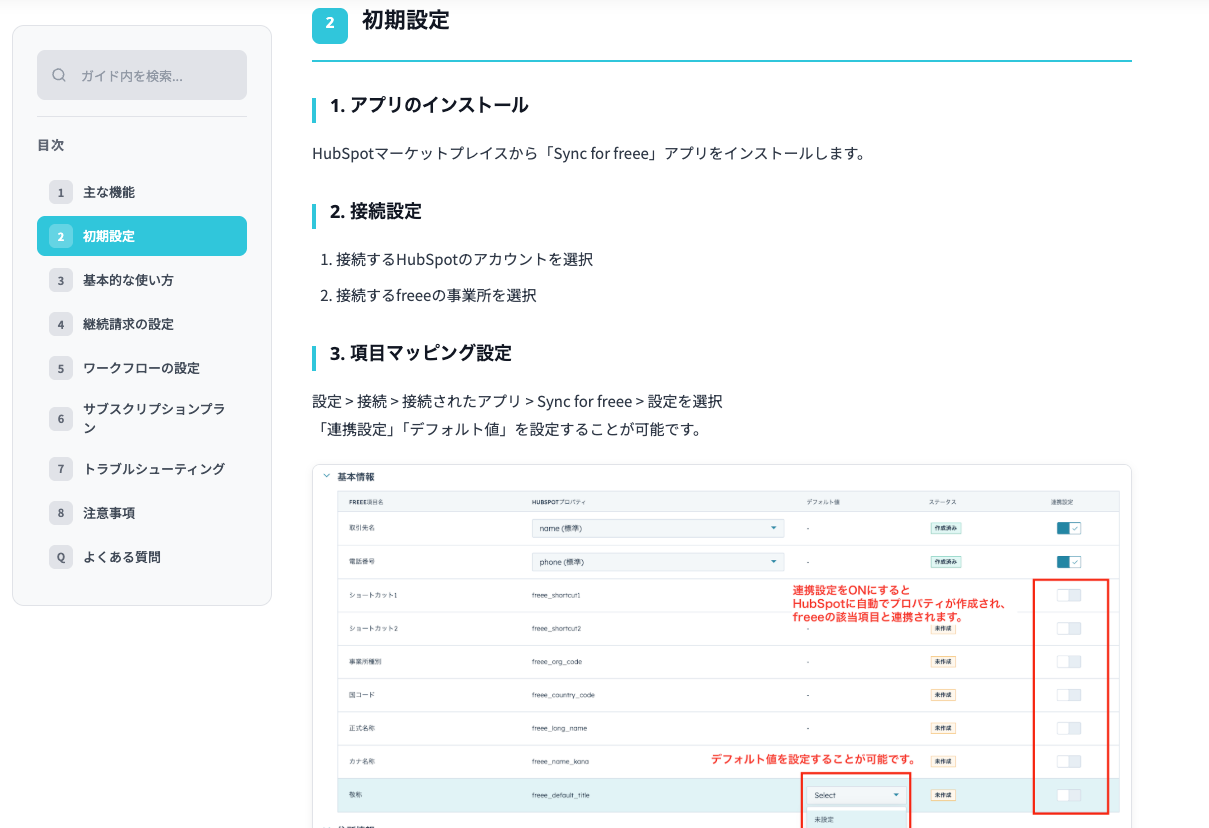
Task: Enable 正式名称 sync toggle
Action: 1068,728
